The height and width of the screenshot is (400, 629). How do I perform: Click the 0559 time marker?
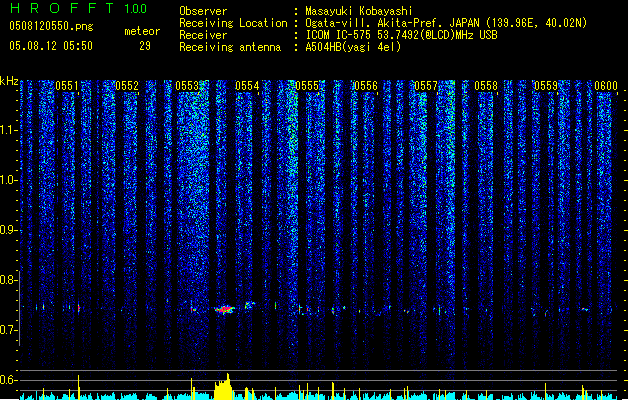coord(546,86)
